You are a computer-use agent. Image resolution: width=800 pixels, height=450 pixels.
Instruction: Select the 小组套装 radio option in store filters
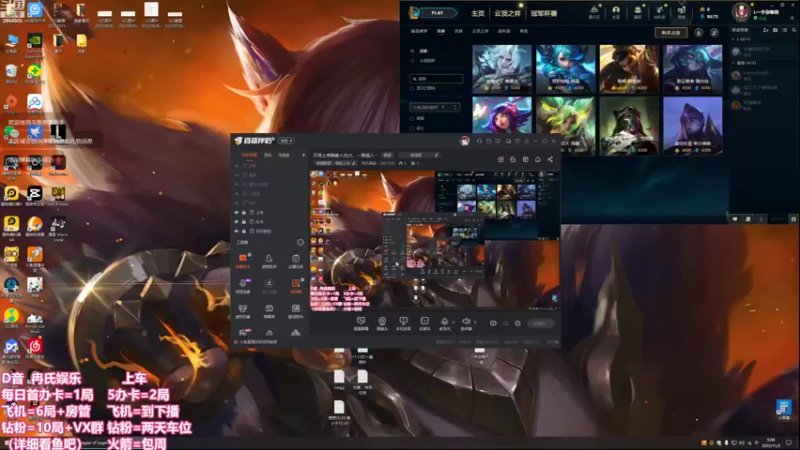[x=413, y=61]
